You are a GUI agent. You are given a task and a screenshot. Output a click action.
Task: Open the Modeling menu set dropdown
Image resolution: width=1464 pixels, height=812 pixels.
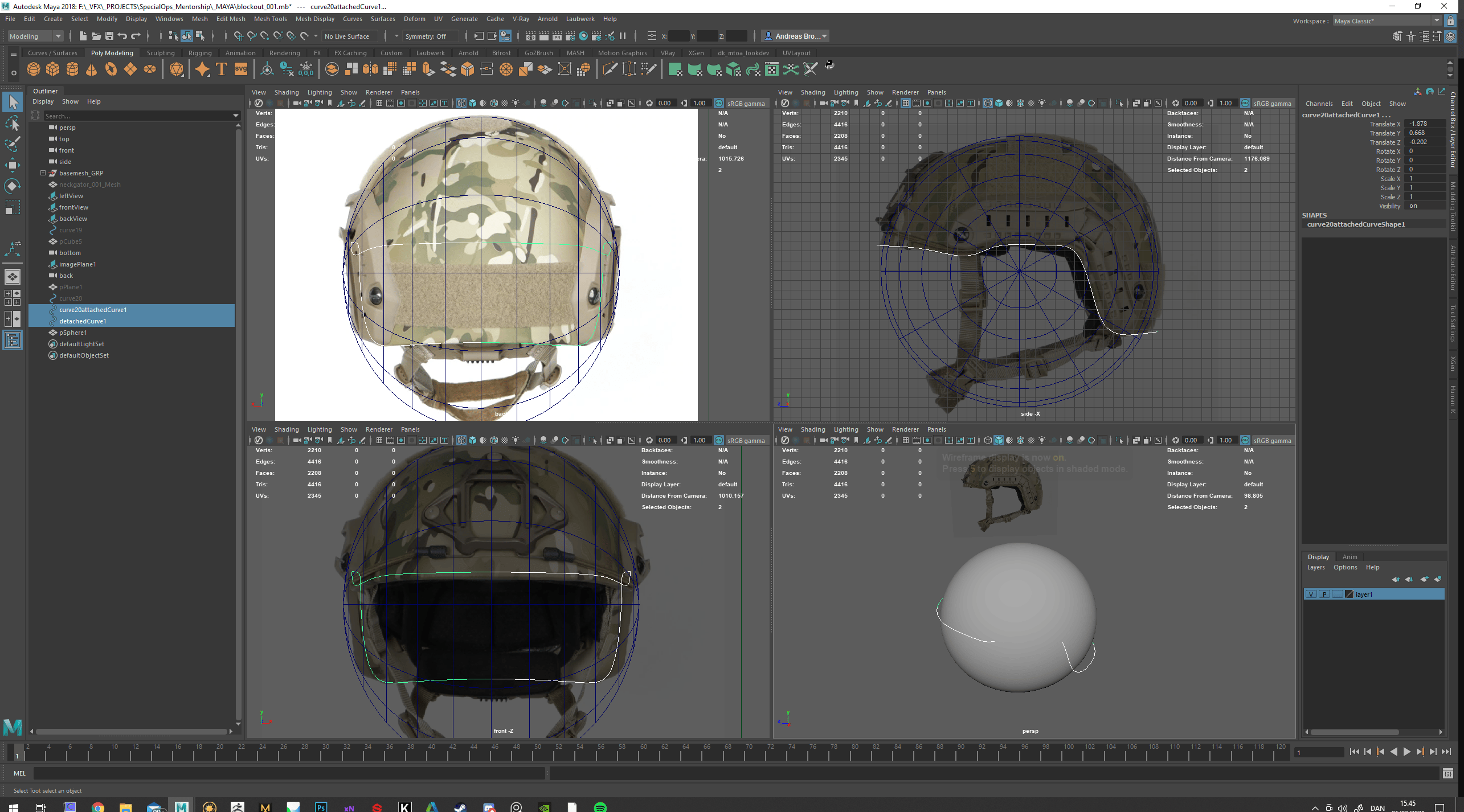(35, 36)
